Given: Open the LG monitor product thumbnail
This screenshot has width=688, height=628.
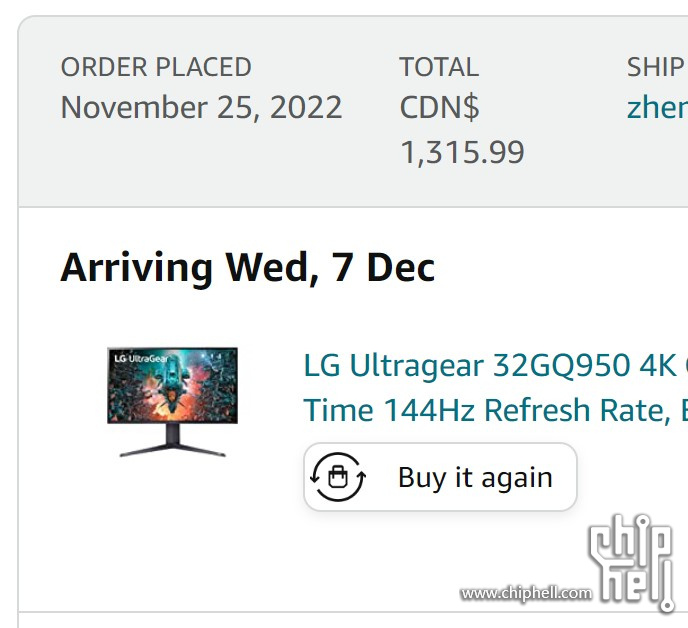Looking at the screenshot, I should click(x=172, y=402).
